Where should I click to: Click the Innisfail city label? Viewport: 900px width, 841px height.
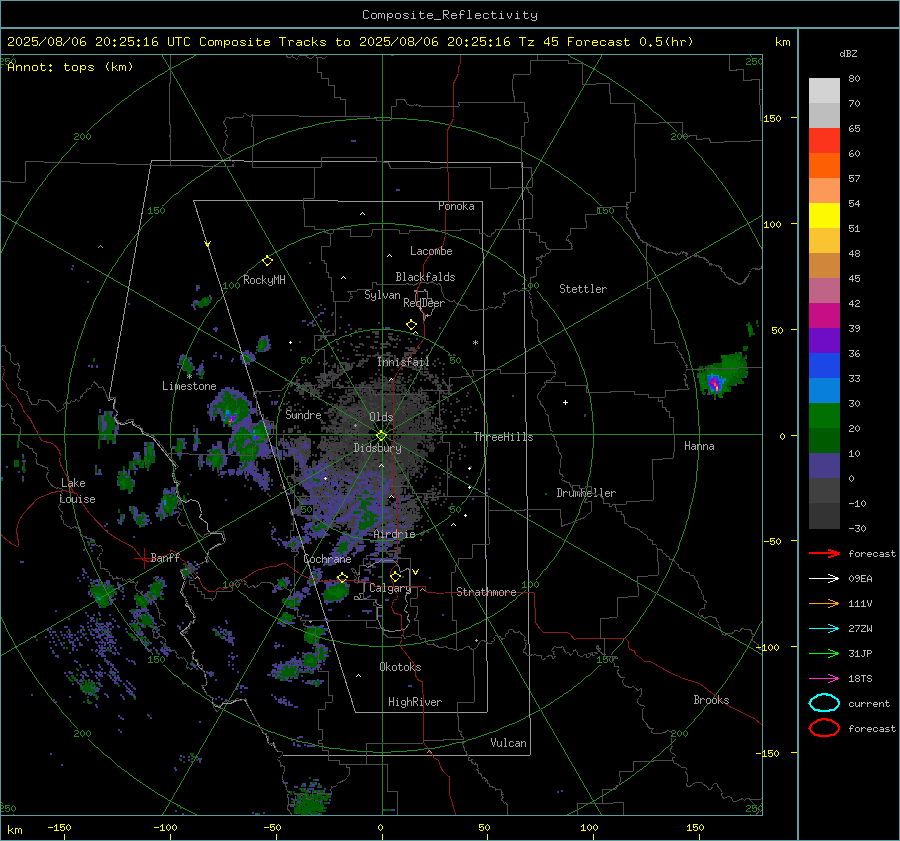pos(403,362)
